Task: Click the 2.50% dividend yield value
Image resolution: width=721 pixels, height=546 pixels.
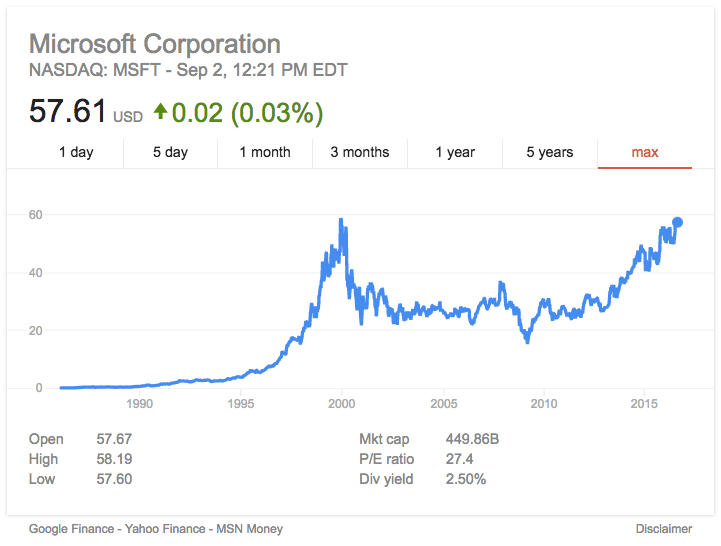Action: click(x=465, y=479)
